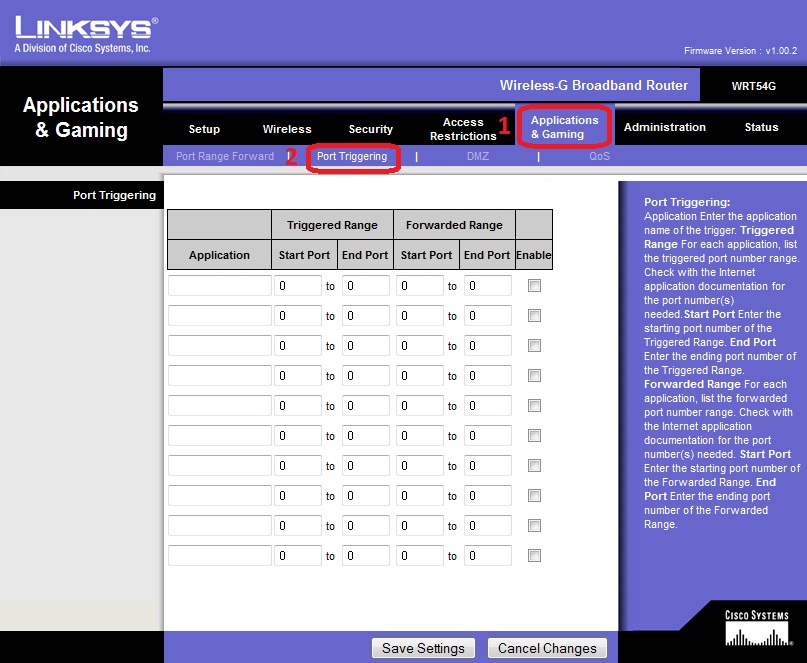
Task: Open the Port Range Forward subtab
Action: [224, 157]
